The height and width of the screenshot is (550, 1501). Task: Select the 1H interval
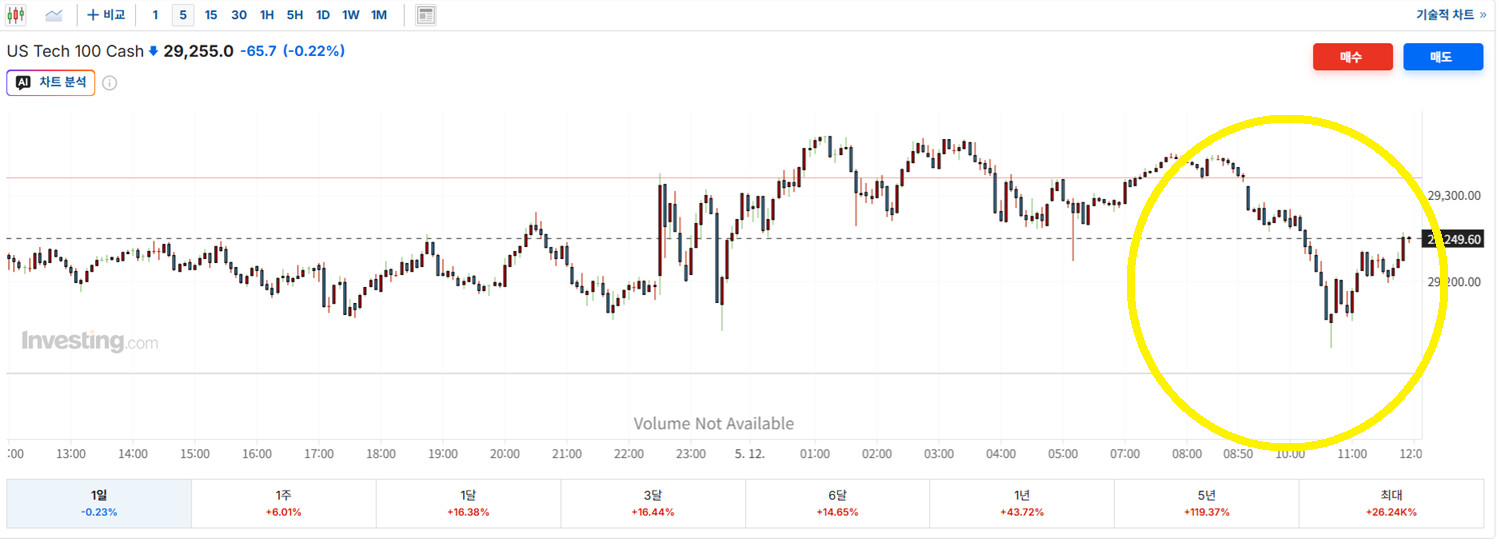pos(267,15)
